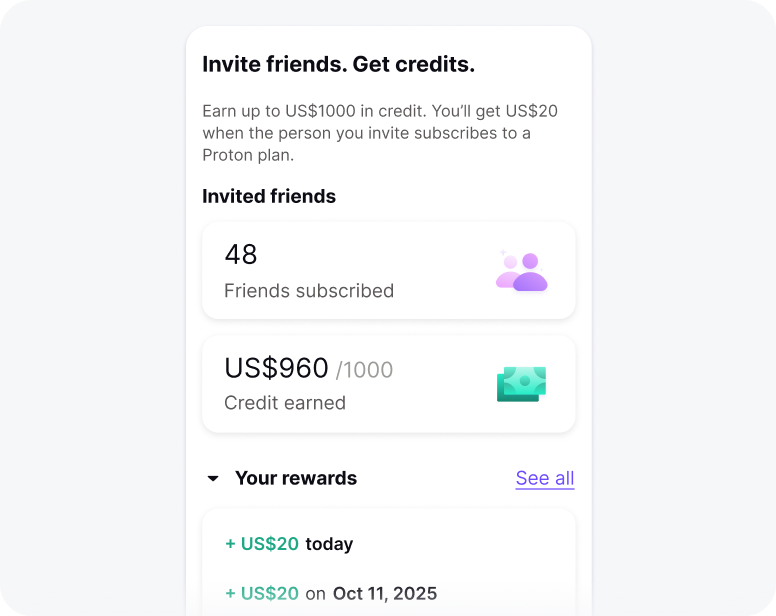Click the word on before the date
This screenshot has height=616, width=776.
pyautogui.click(x=316, y=594)
